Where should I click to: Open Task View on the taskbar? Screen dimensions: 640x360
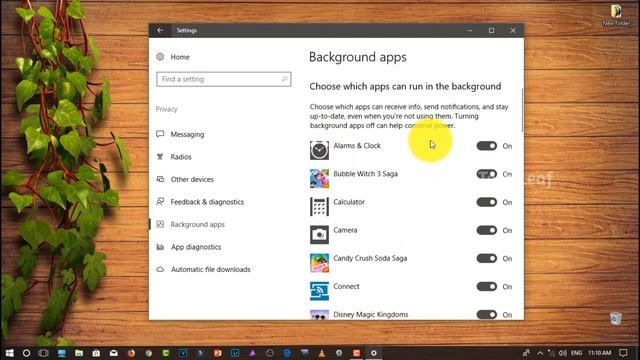coord(43,353)
